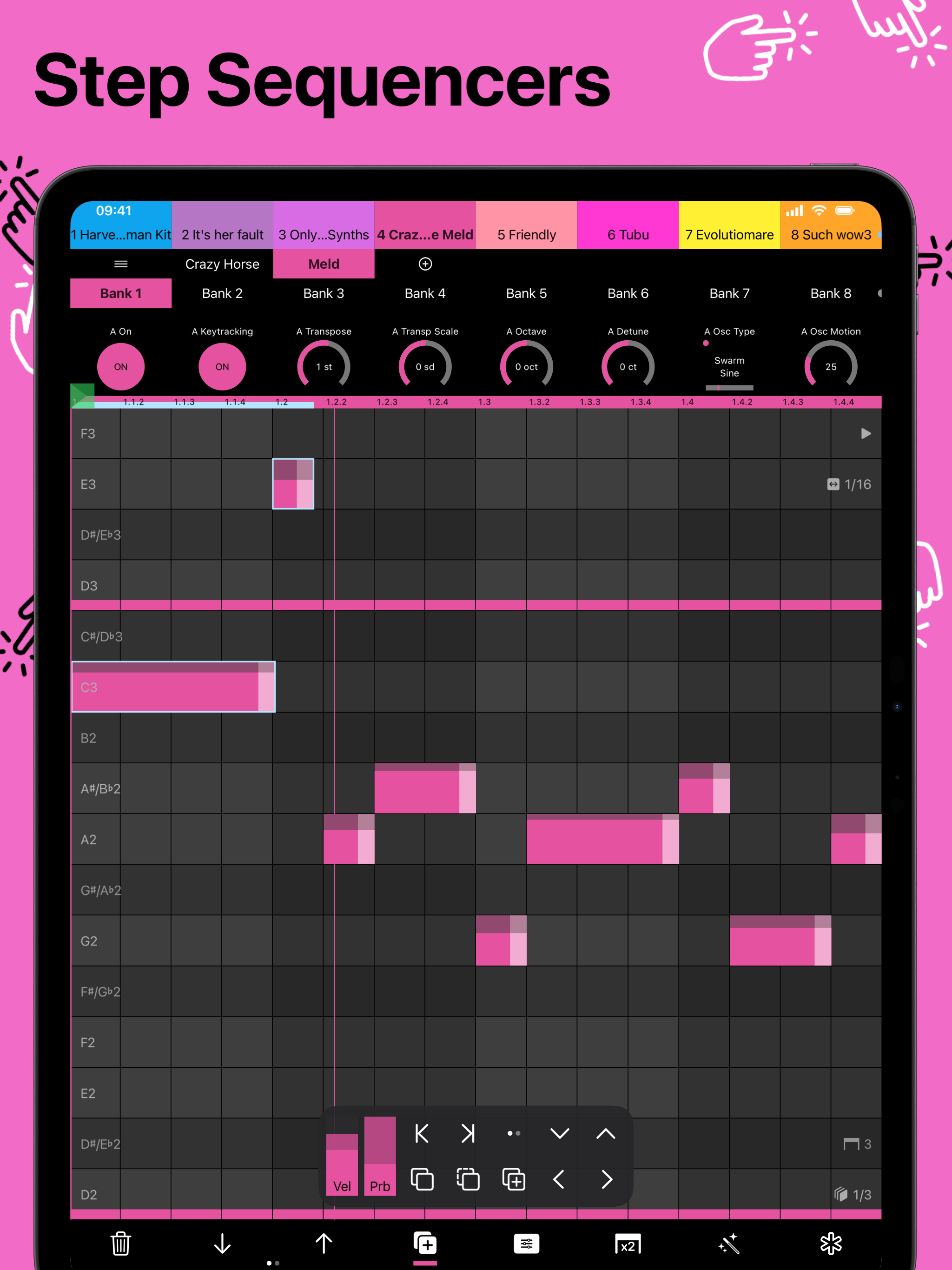The image size is (952, 1270).
Task: Select the highlighted E3 note
Action: 293,483
